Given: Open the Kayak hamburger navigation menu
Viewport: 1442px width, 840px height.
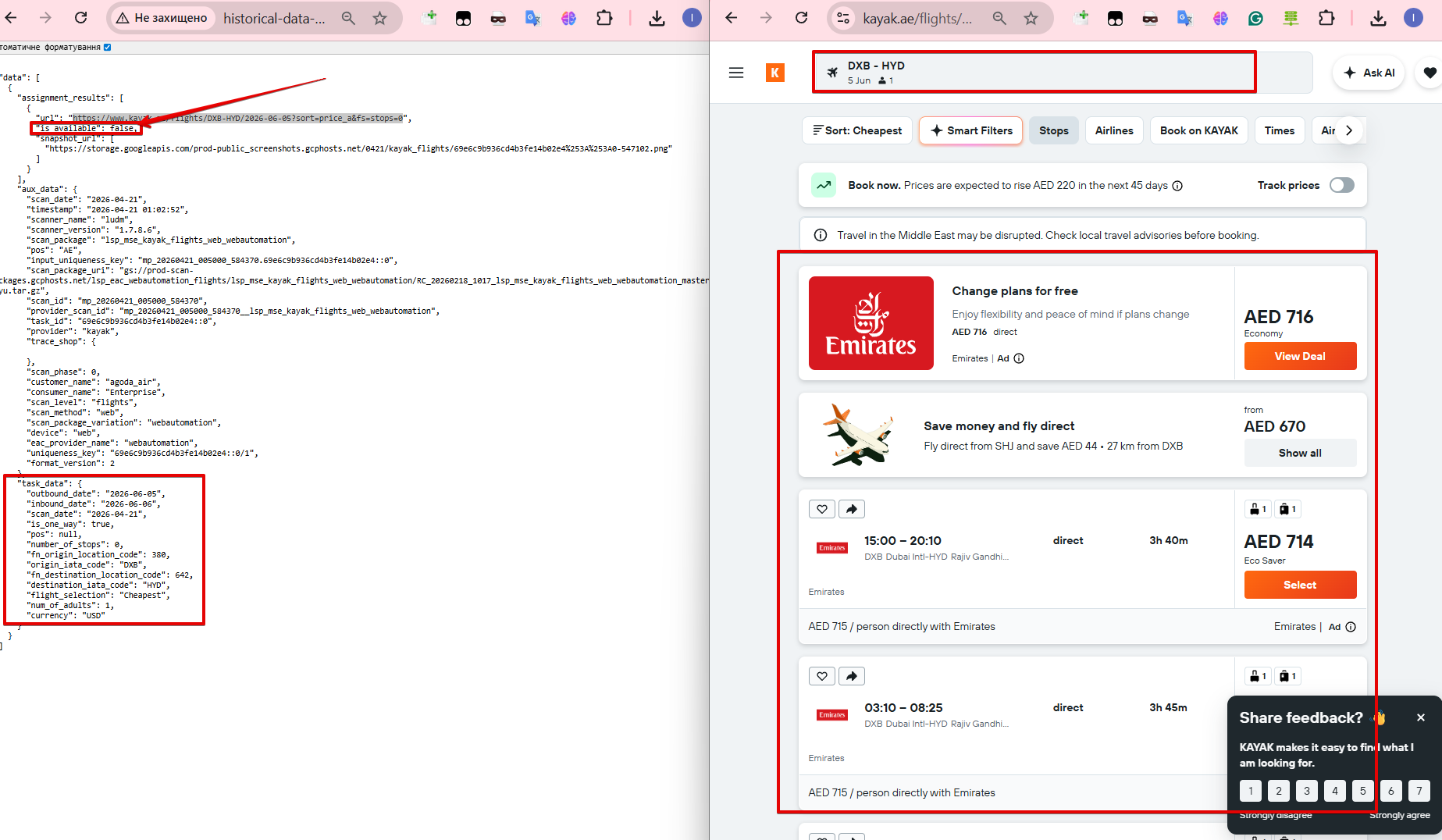Looking at the screenshot, I should tap(736, 73).
